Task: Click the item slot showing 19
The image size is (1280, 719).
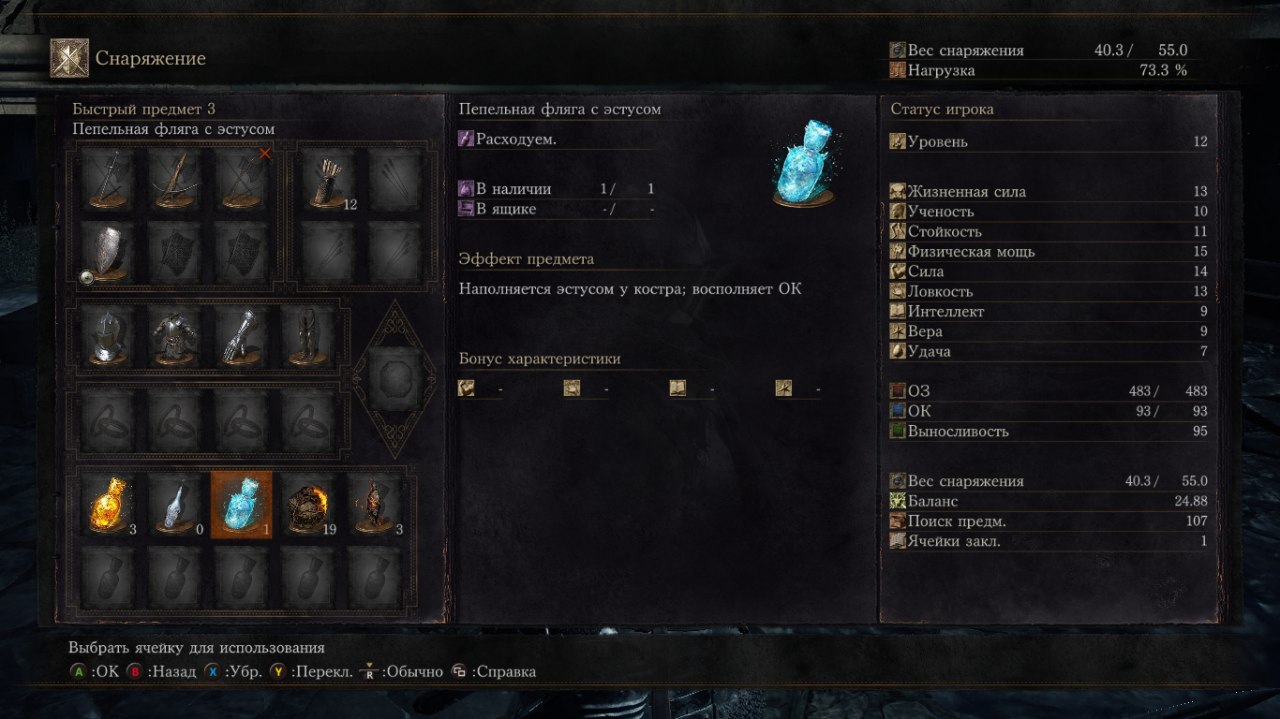Action: pyautogui.click(x=307, y=505)
